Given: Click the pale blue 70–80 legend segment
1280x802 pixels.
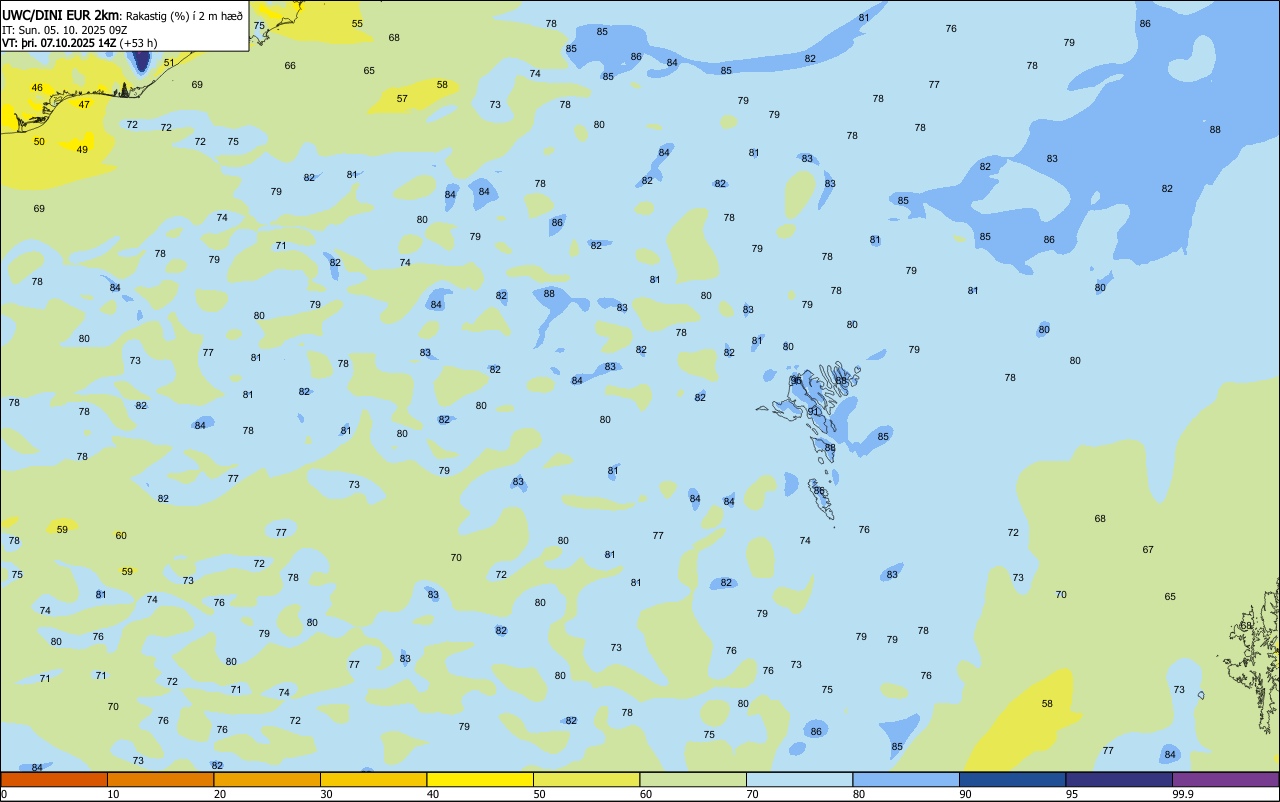Looking at the screenshot, I should (799, 779).
